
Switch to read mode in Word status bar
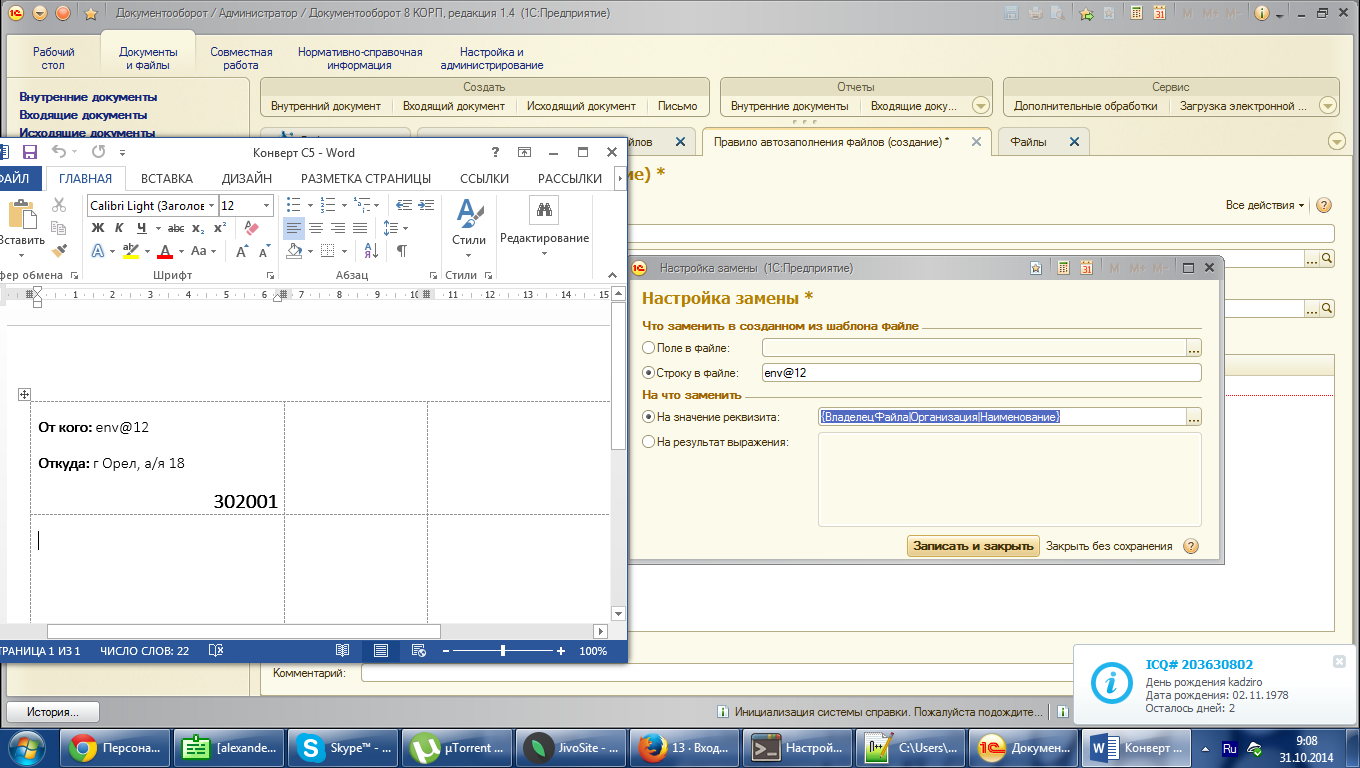click(x=343, y=651)
